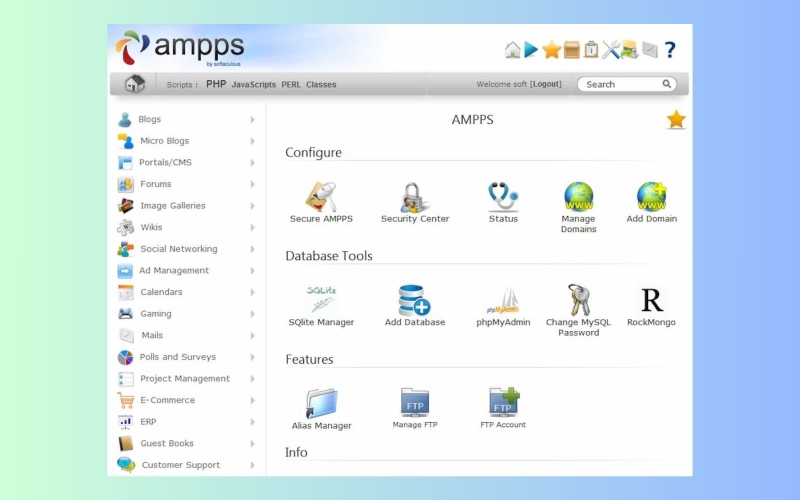Open the Guest Books category
800x500 pixels.
(x=167, y=443)
